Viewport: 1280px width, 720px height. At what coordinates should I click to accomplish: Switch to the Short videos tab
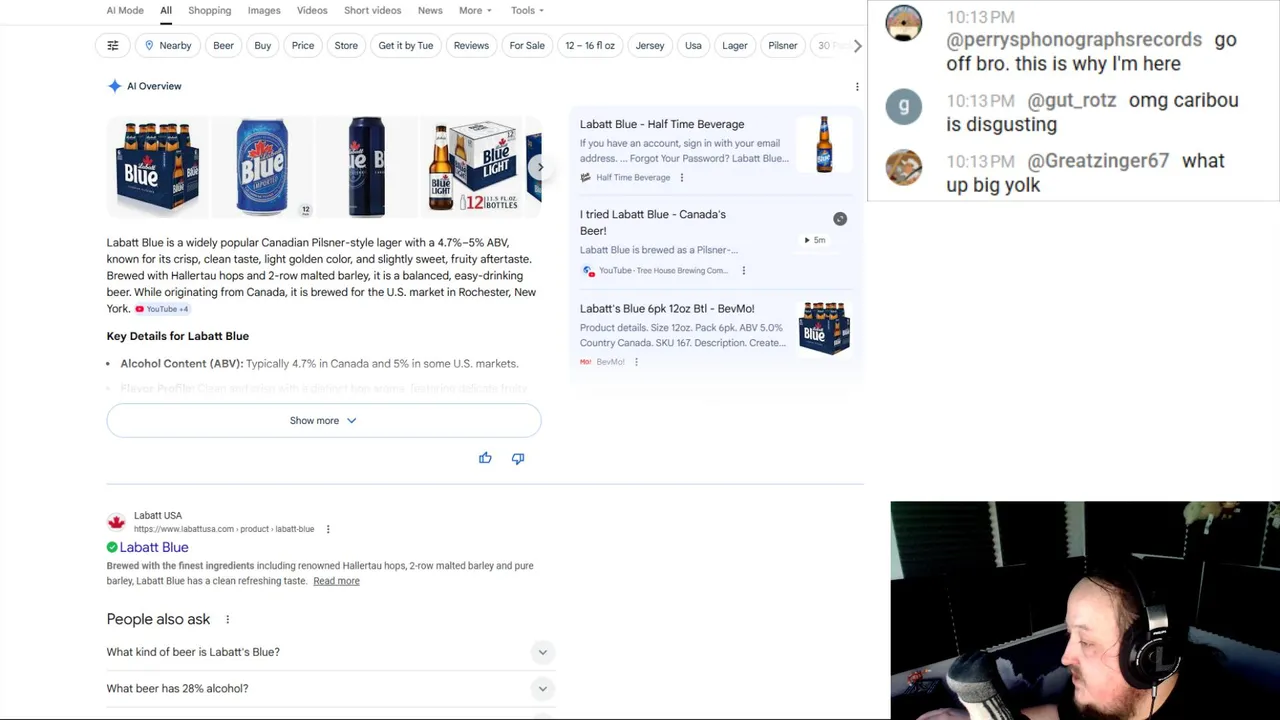372,10
